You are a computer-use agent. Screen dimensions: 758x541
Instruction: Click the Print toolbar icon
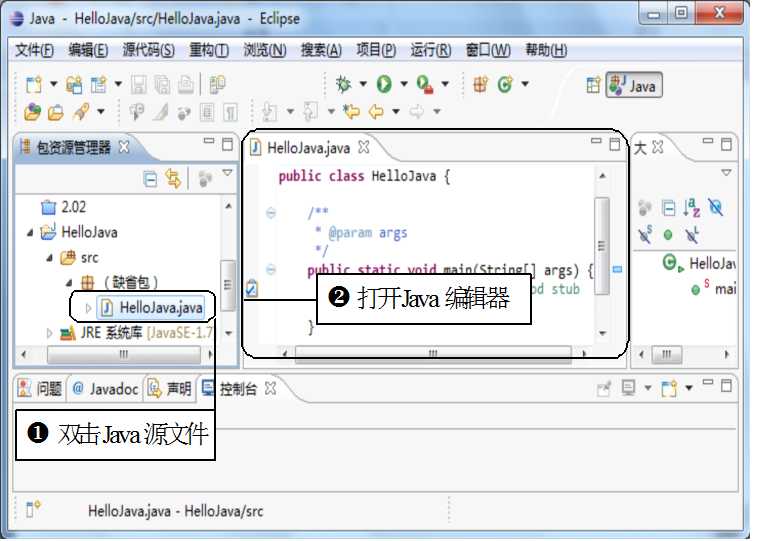click(x=186, y=85)
